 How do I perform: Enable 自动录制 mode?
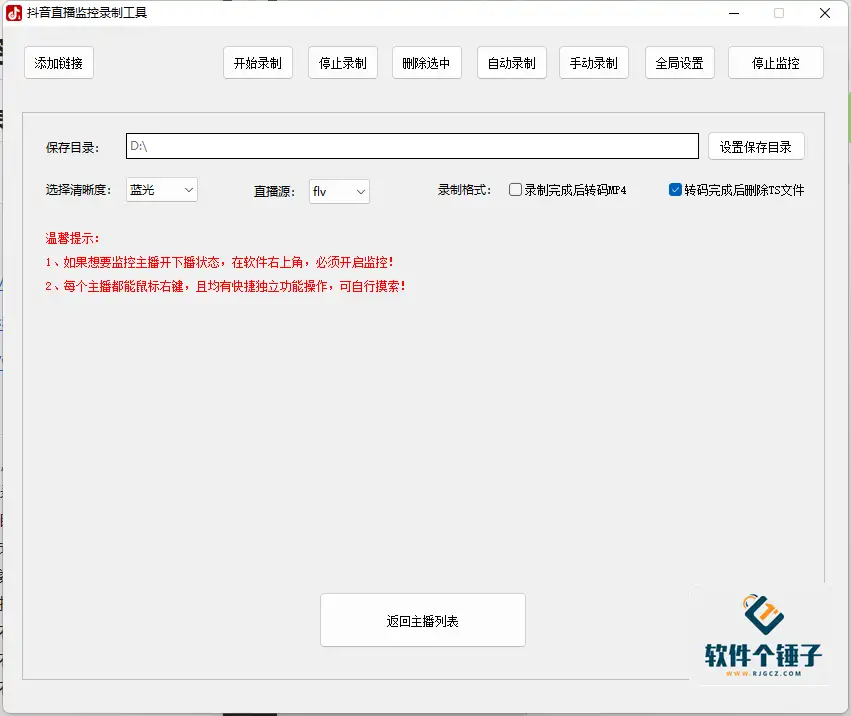coord(512,63)
